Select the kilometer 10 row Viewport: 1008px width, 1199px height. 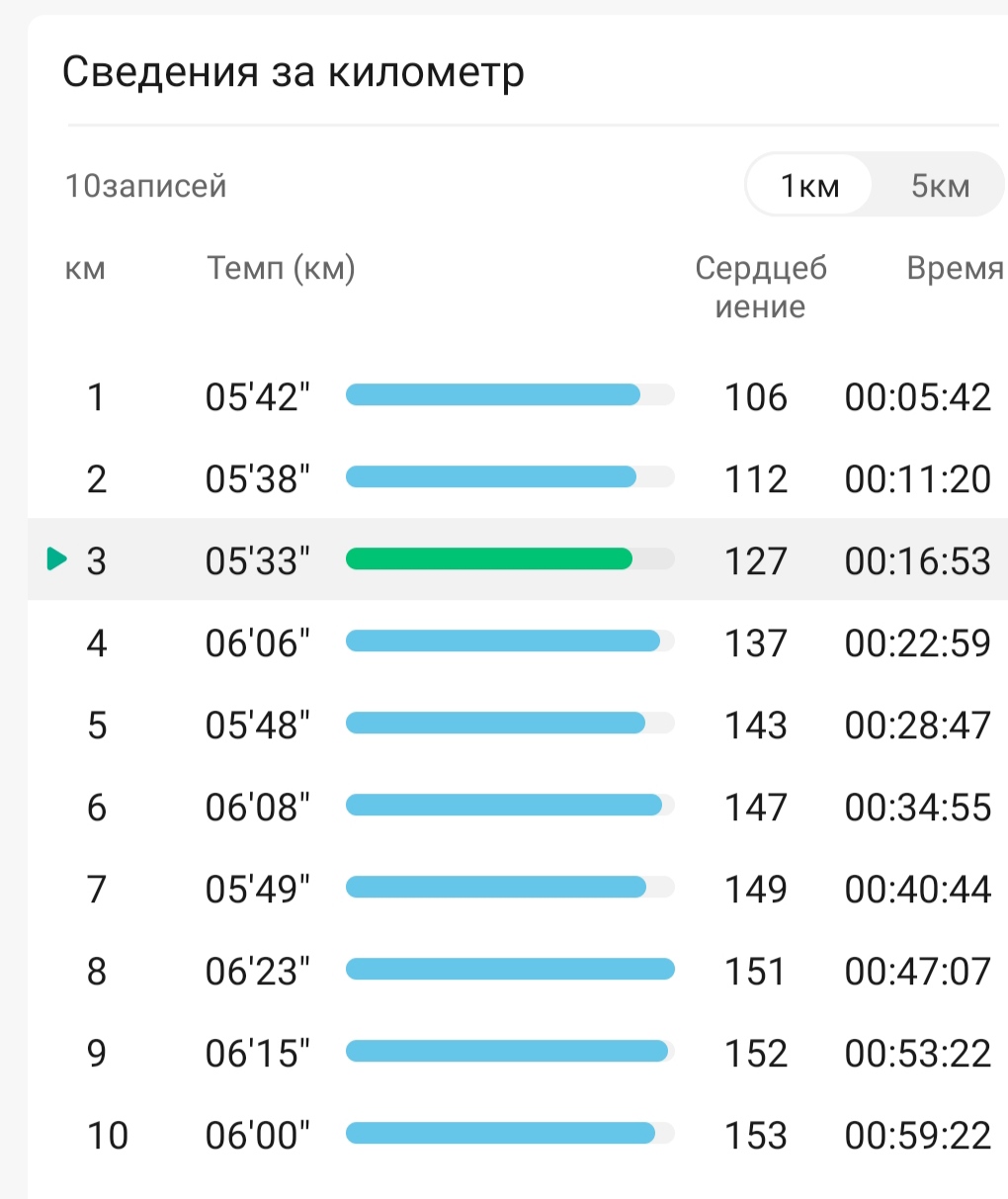(x=518, y=1135)
